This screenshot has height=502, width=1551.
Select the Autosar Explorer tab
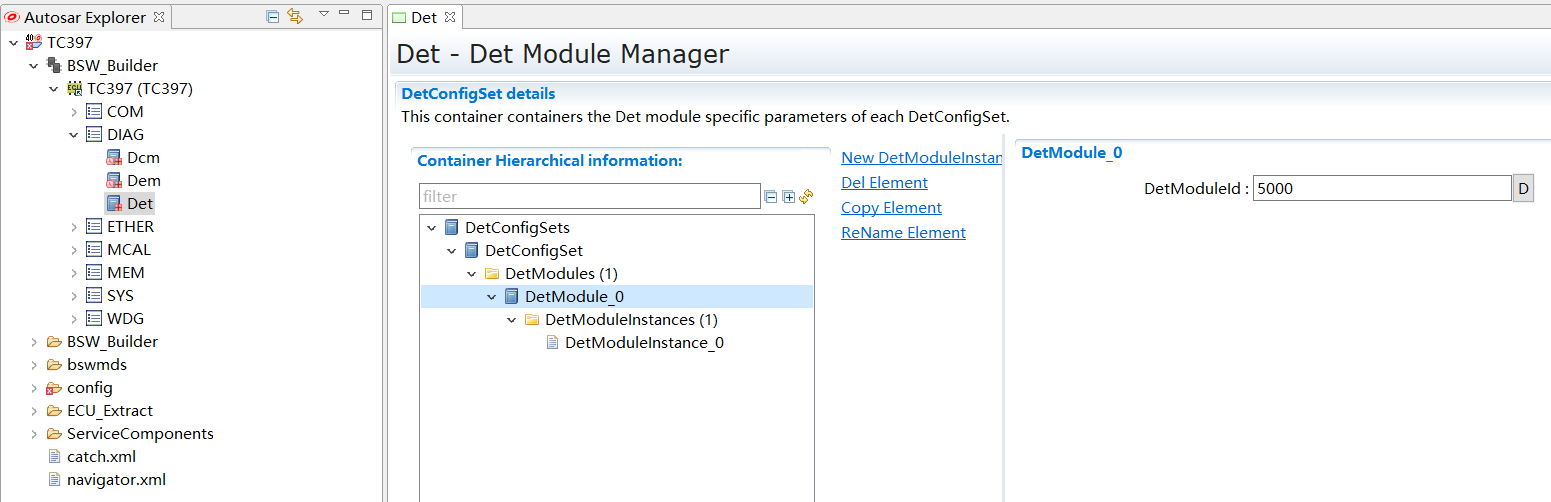(84, 17)
